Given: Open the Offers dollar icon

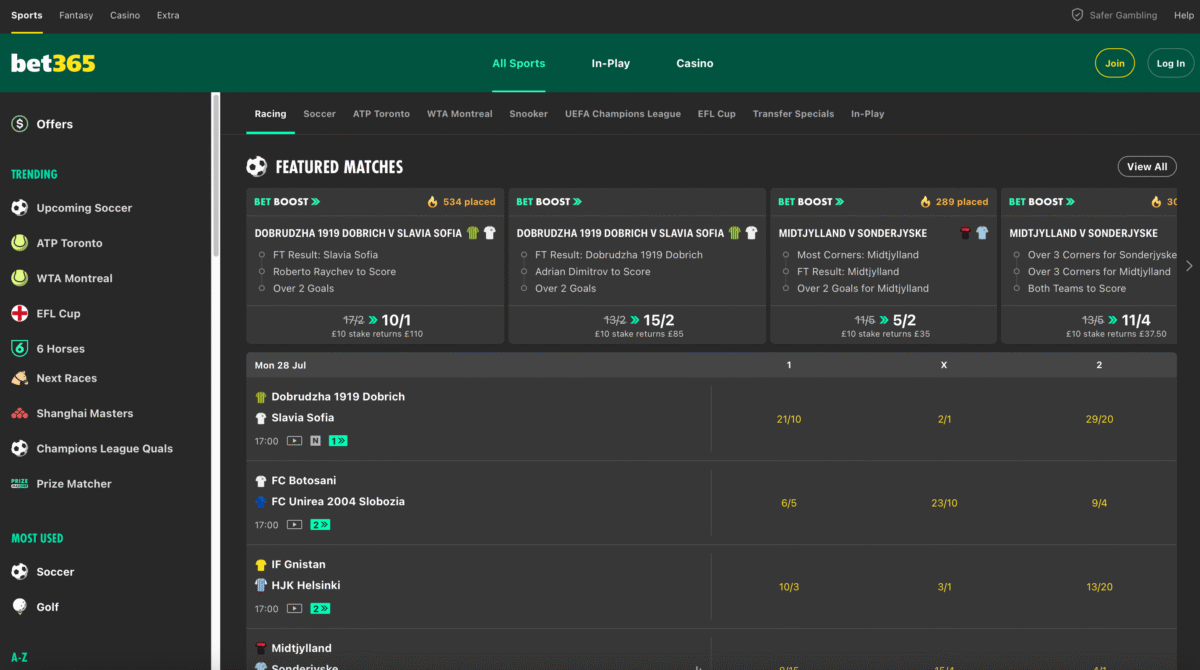Looking at the screenshot, I should click(x=19, y=124).
